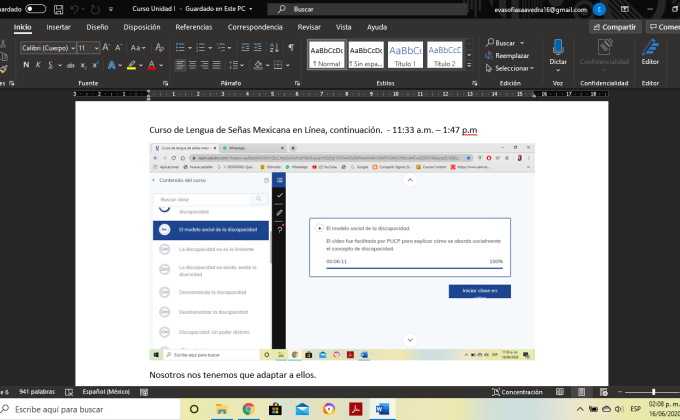This screenshot has height=420, width=680.
Task: Align text left
Action: pos(180,65)
